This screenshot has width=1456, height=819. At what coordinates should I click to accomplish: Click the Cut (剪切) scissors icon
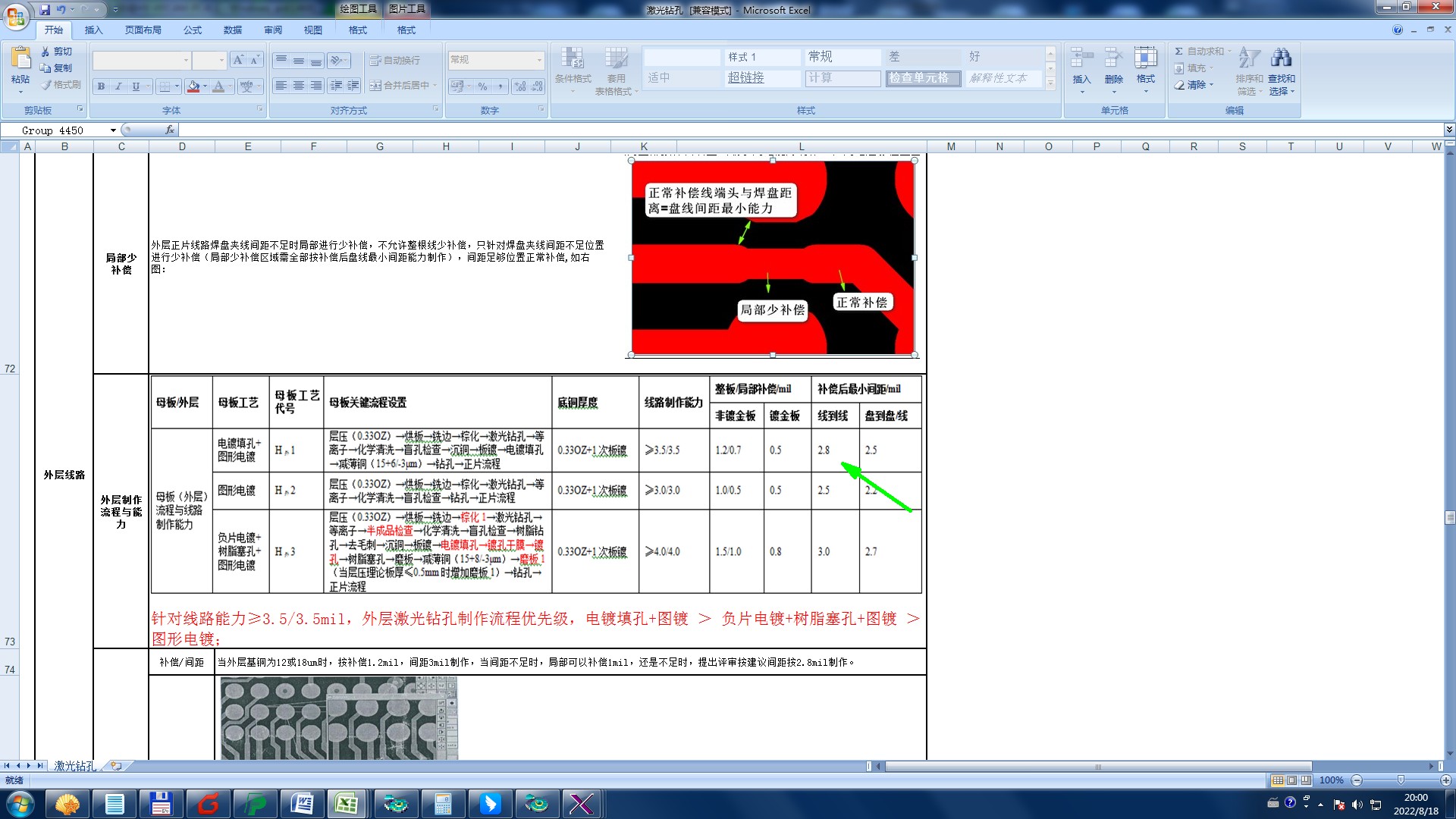45,52
